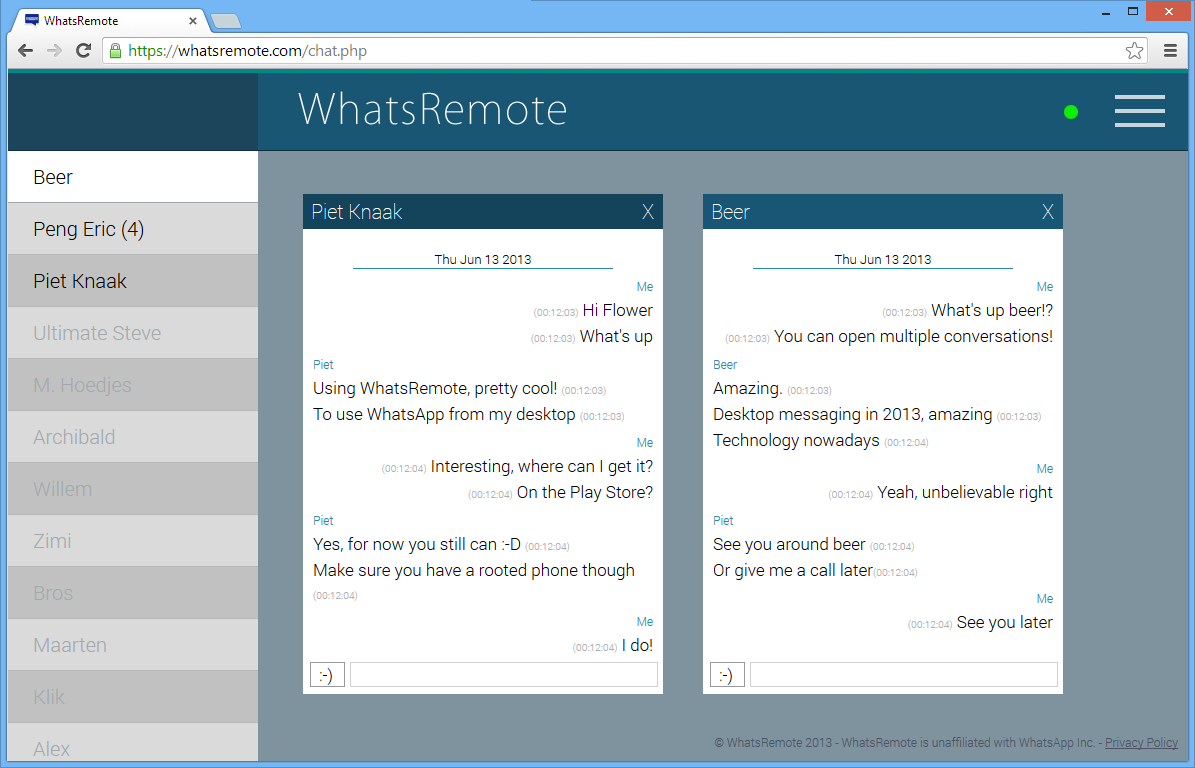
Task: Open Alex contact
Action: pos(133,743)
